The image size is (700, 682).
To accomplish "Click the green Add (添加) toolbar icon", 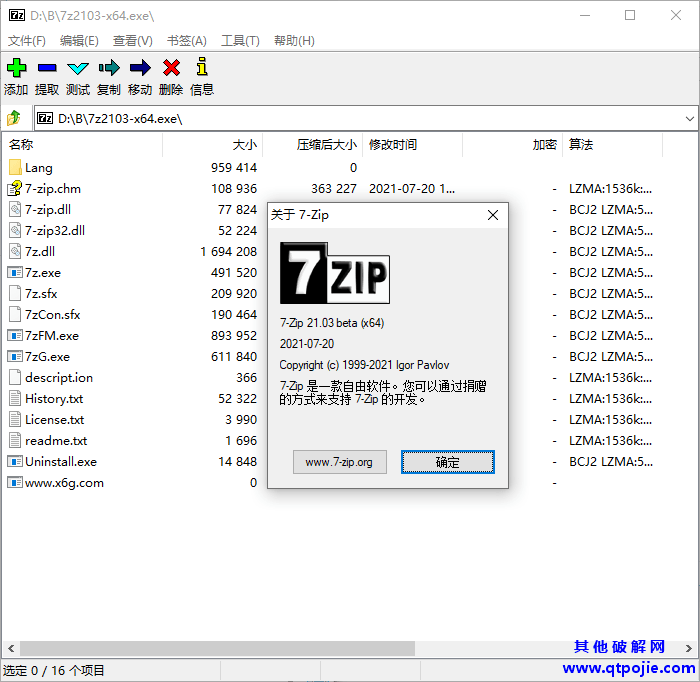I will point(16,68).
